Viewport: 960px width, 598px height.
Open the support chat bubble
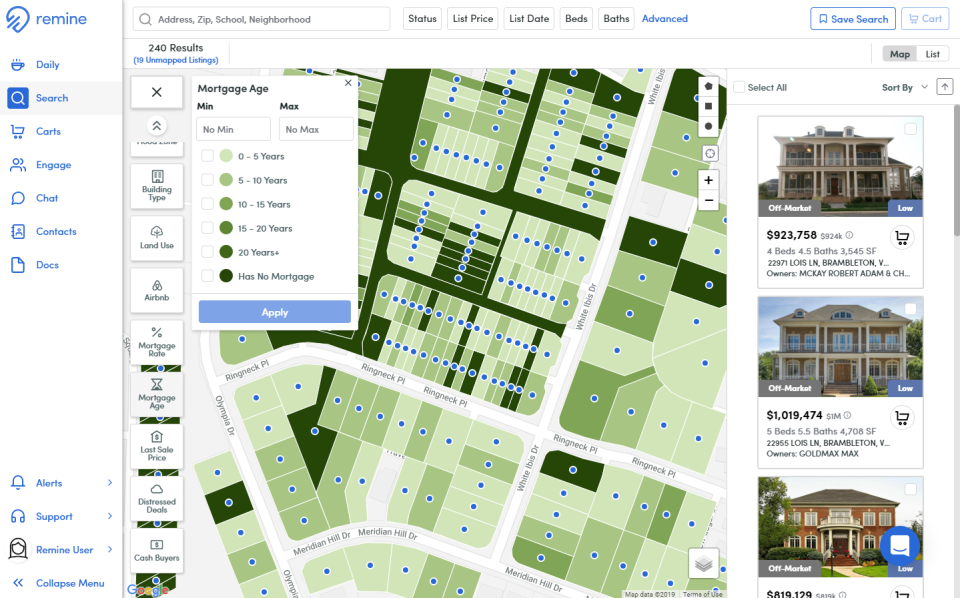(899, 547)
